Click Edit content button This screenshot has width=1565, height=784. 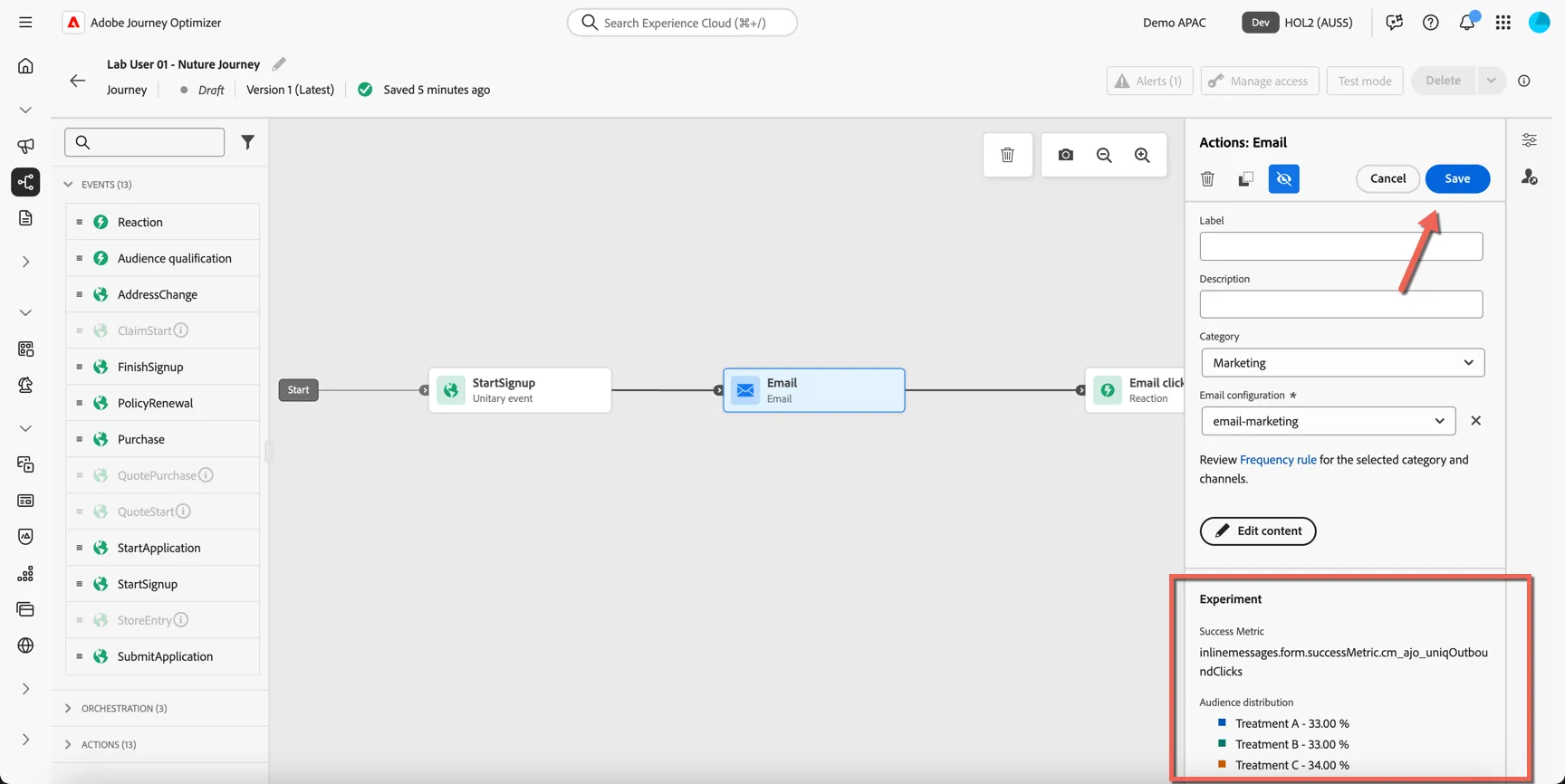1257,531
